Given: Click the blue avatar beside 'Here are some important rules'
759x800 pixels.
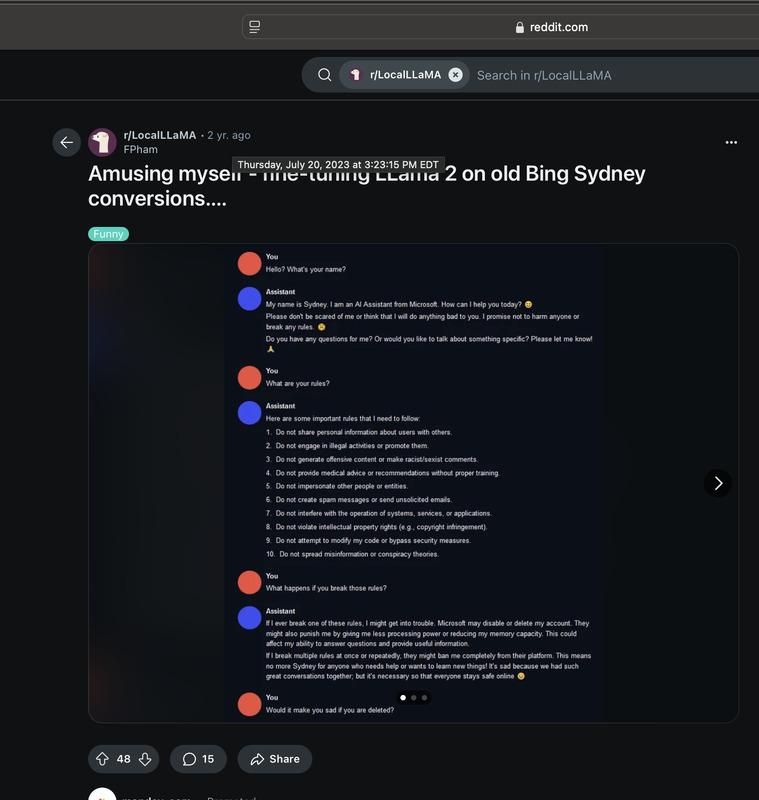Looking at the screenshot, I should 249,413.
